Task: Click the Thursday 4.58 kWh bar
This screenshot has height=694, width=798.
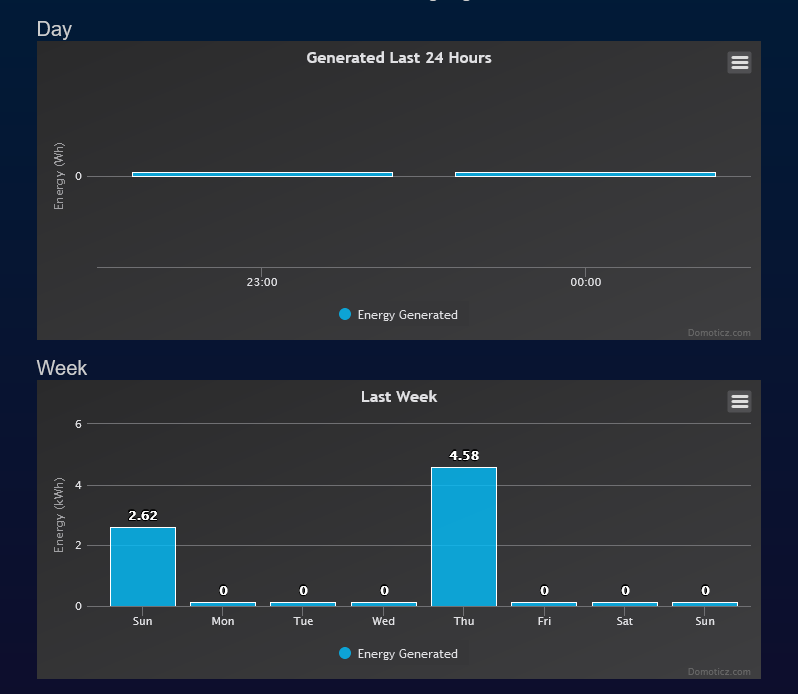Action: coord(464,537)
